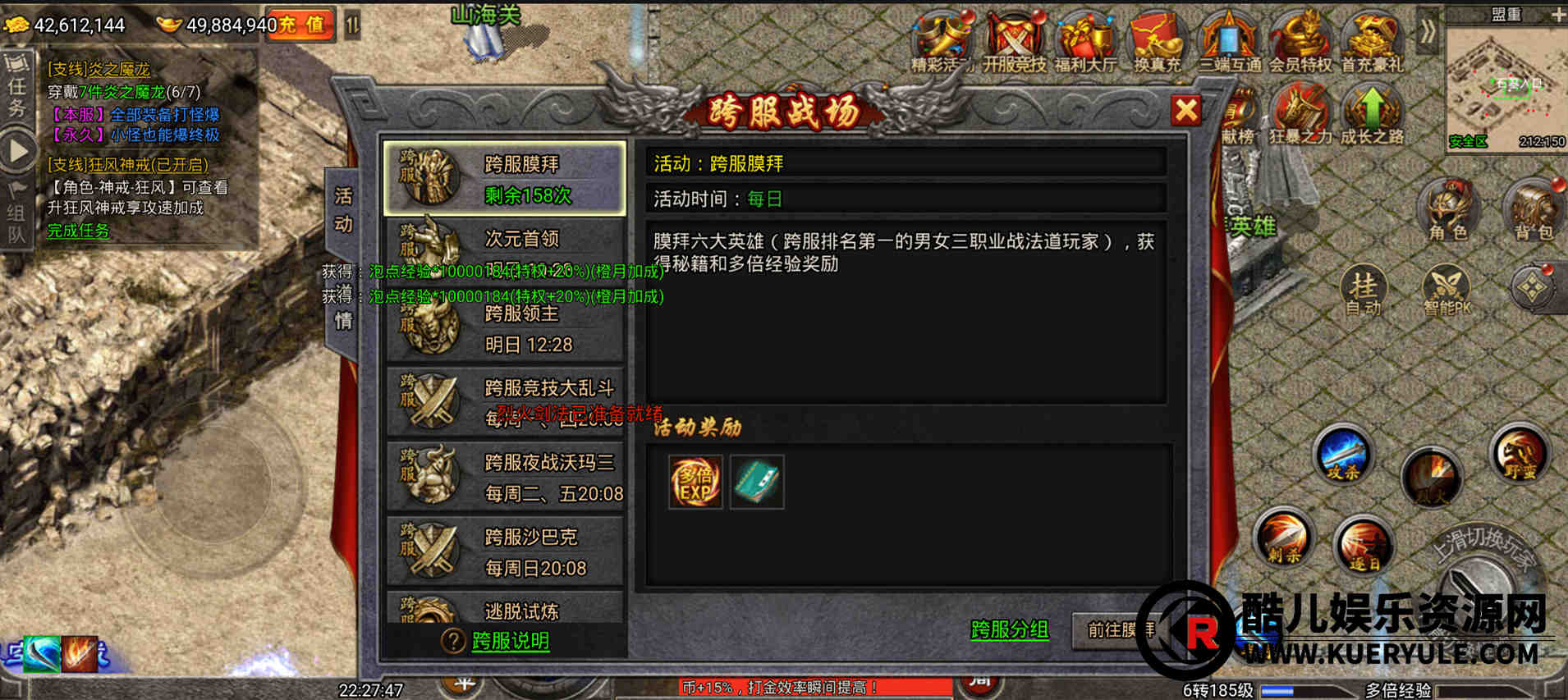Open the 成长之路 growth path icon
Screen dimensions: 1568x700
[1372, 117]
